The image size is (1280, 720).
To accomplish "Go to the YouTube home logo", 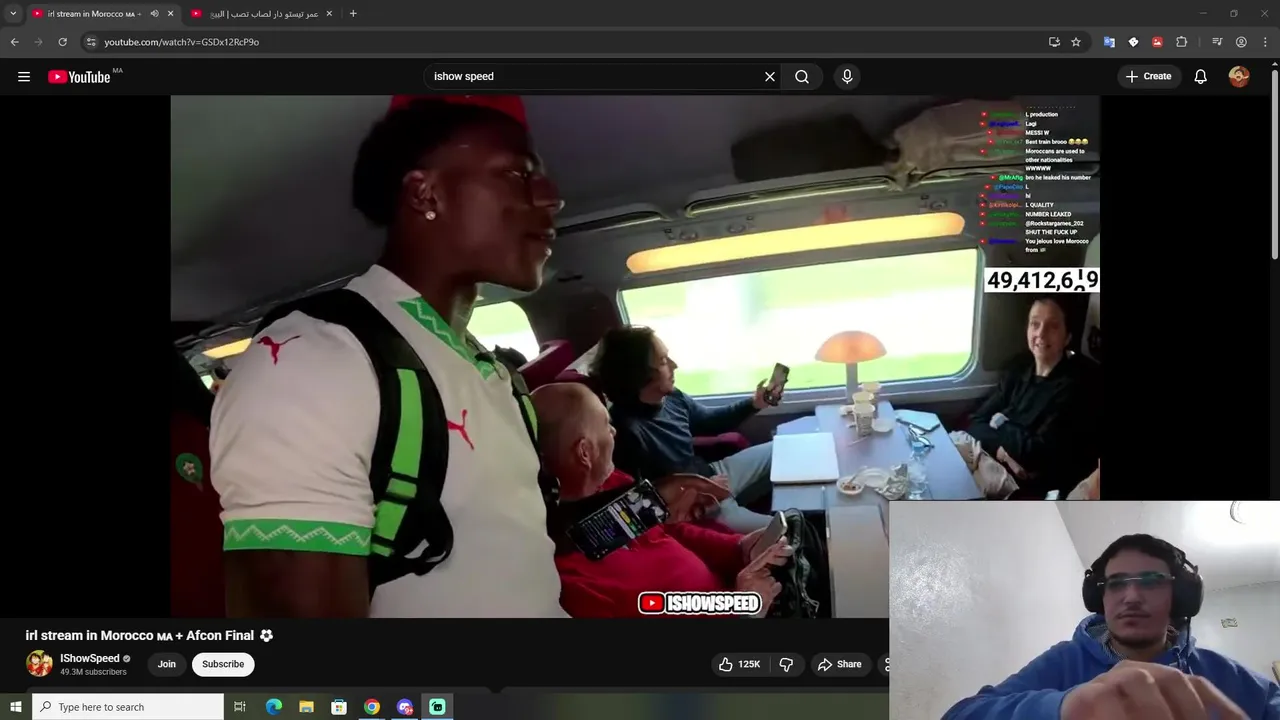I will [79, 77].
